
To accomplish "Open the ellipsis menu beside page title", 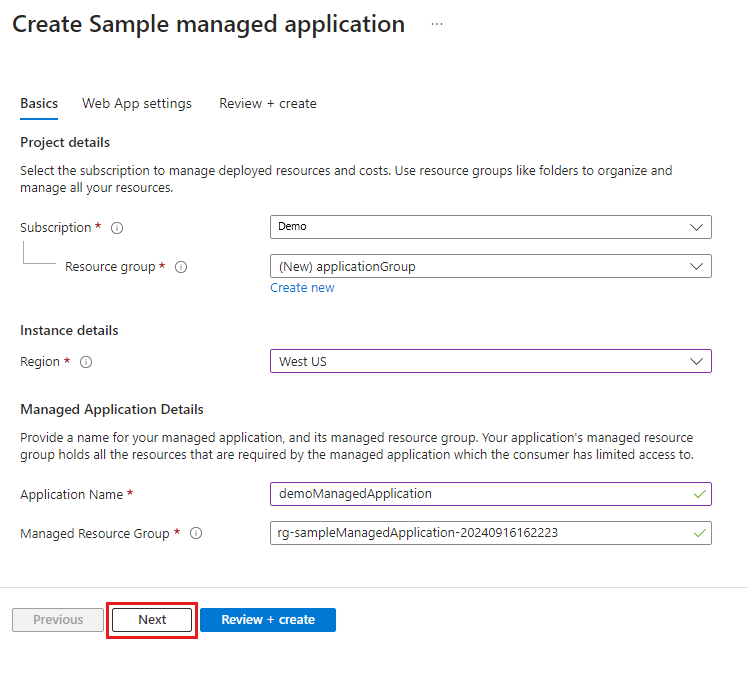I will 437,25.
